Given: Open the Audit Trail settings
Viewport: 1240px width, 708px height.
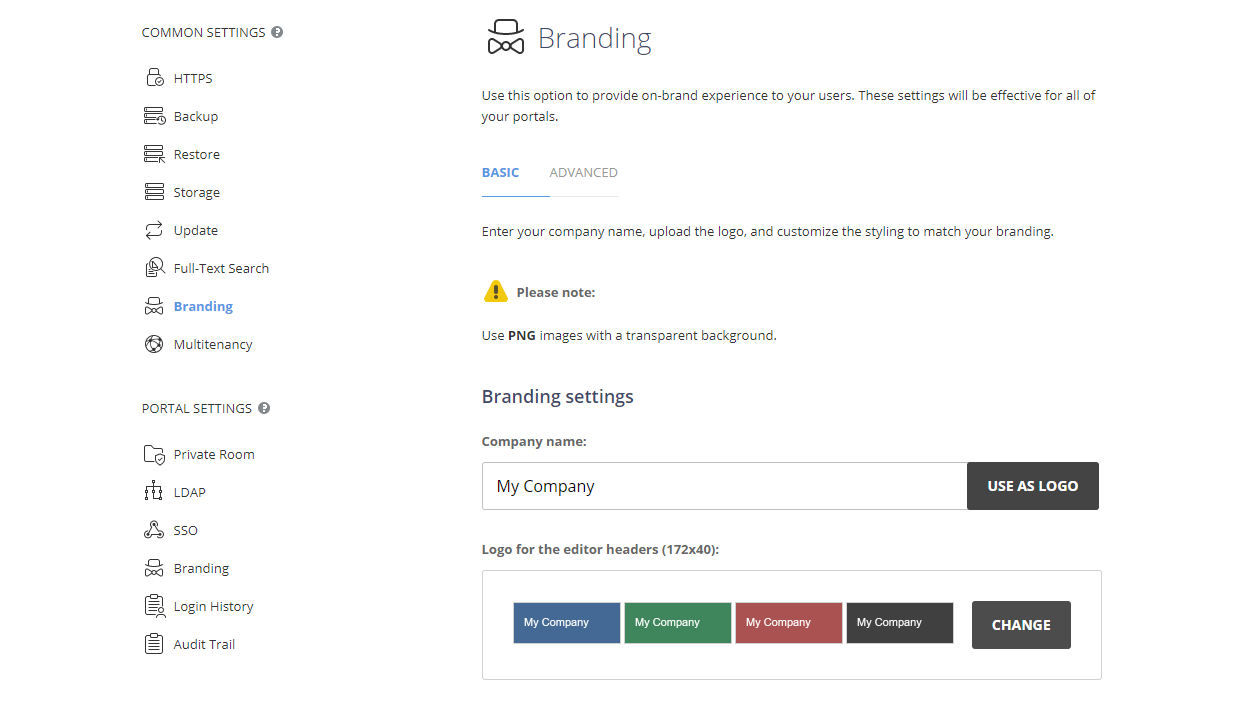Looking at the screenshot, I should click(x=154, y=643).
